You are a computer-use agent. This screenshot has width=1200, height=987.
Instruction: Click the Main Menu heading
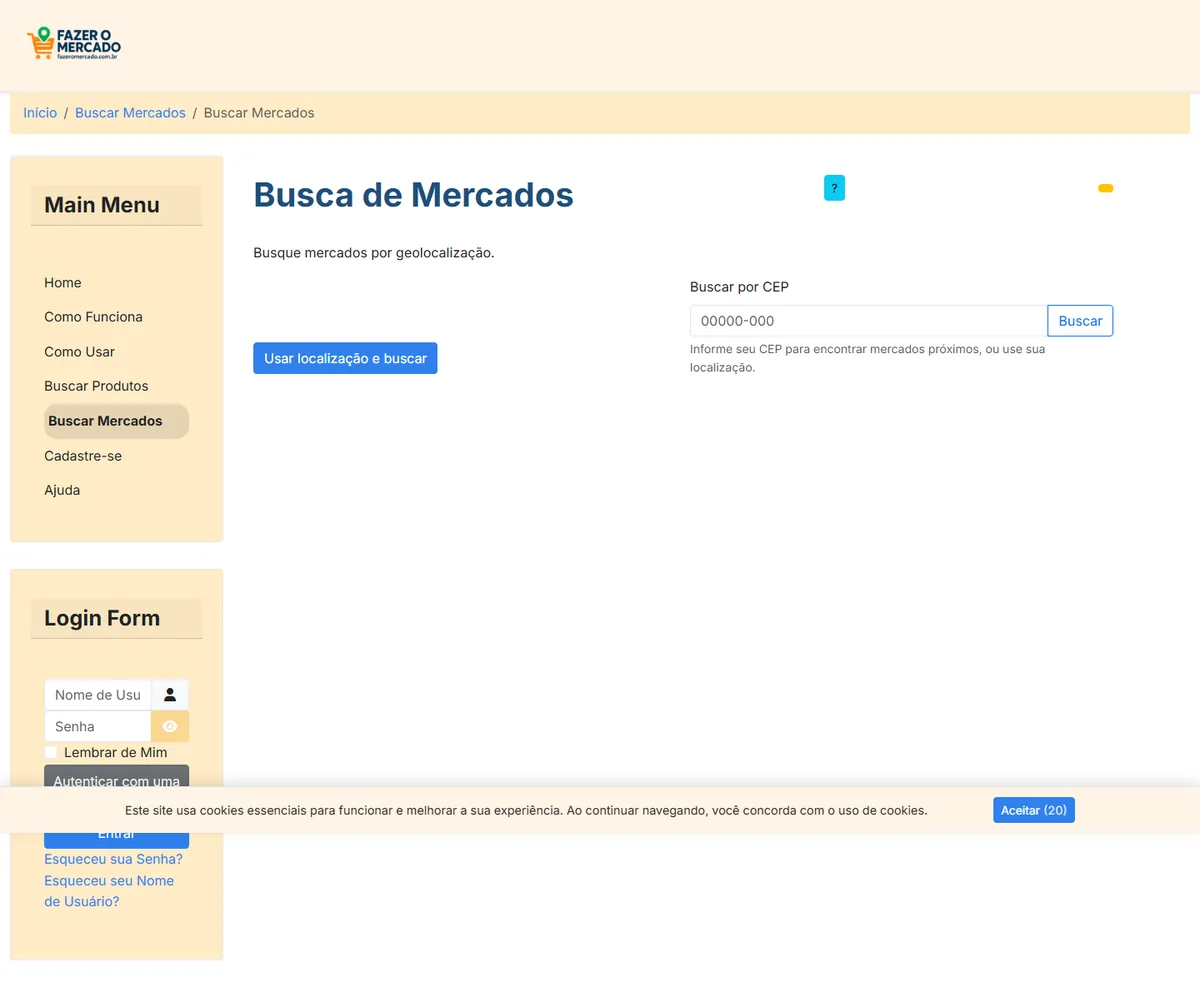pos(102,205)
